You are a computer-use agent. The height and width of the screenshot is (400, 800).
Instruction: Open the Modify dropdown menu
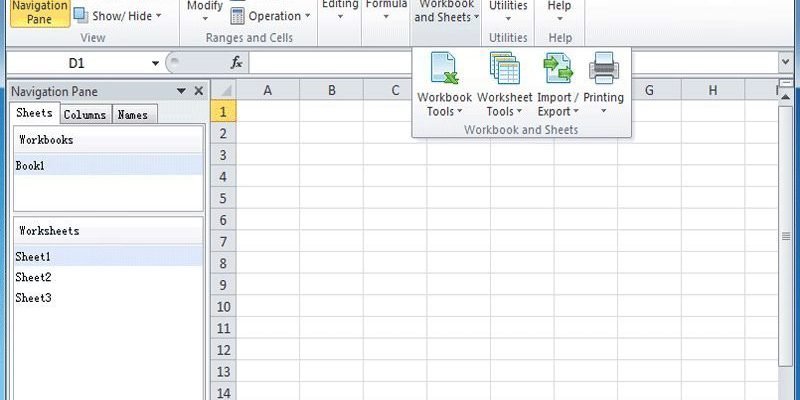205,12
